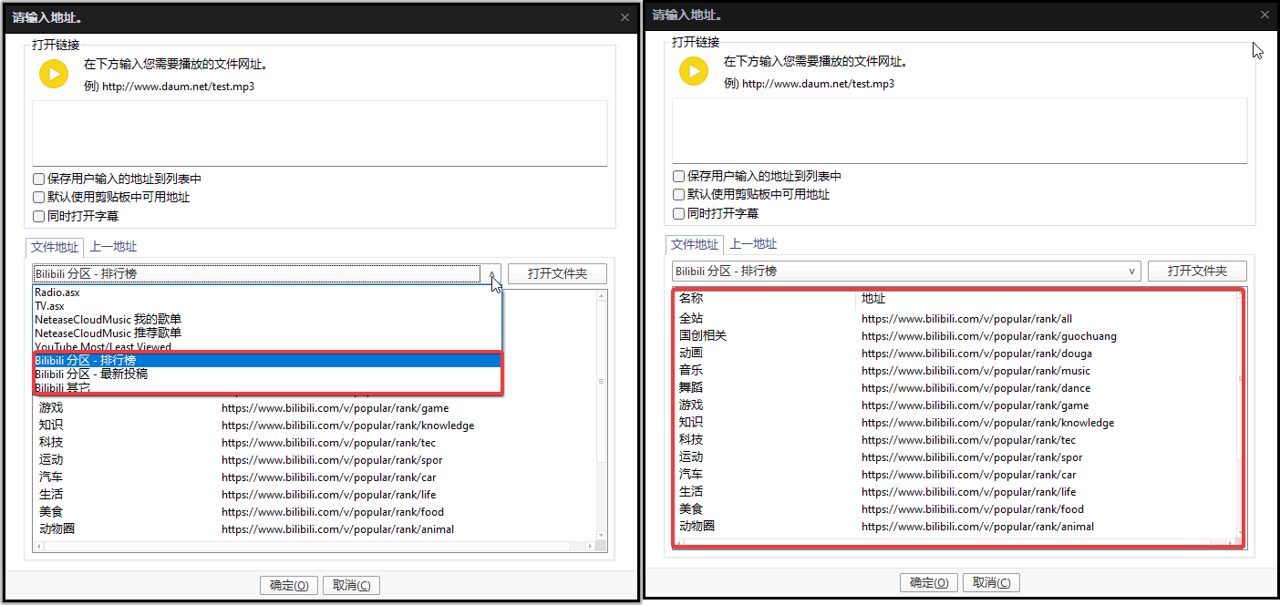Viewport: 1280px width, 605px height.
Task: Click 打开文件夹 button in left dialog
Action: pyautogui.click(x=557, y=274)
